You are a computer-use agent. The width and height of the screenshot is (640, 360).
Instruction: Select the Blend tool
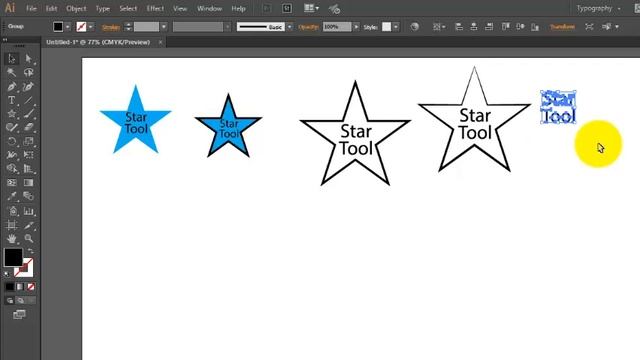click(28, 196)
